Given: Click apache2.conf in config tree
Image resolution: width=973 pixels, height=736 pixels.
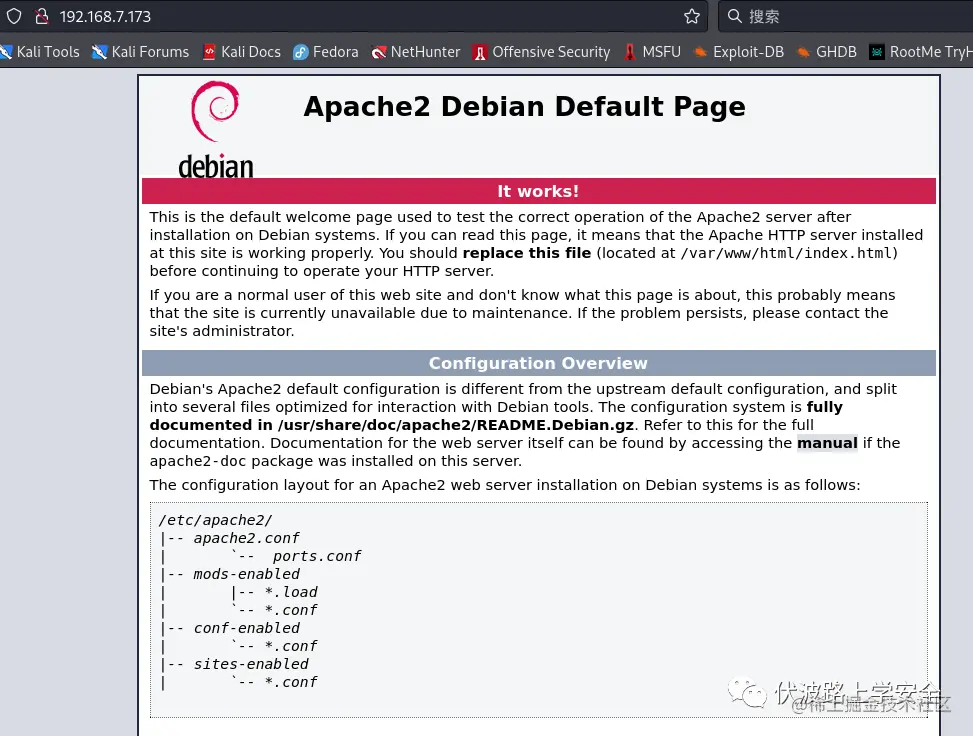Looking at the screenshot, I should [x=246, y=538].
